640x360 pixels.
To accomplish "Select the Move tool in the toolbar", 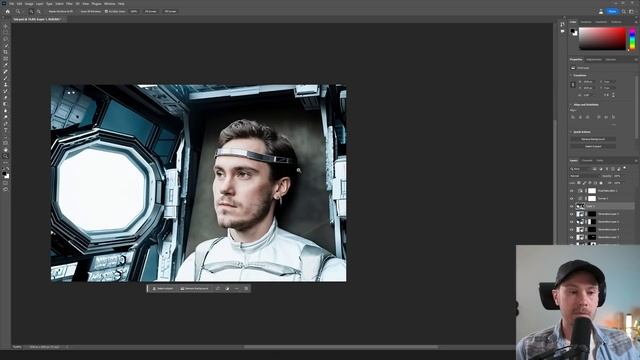I will coord(6,25).
